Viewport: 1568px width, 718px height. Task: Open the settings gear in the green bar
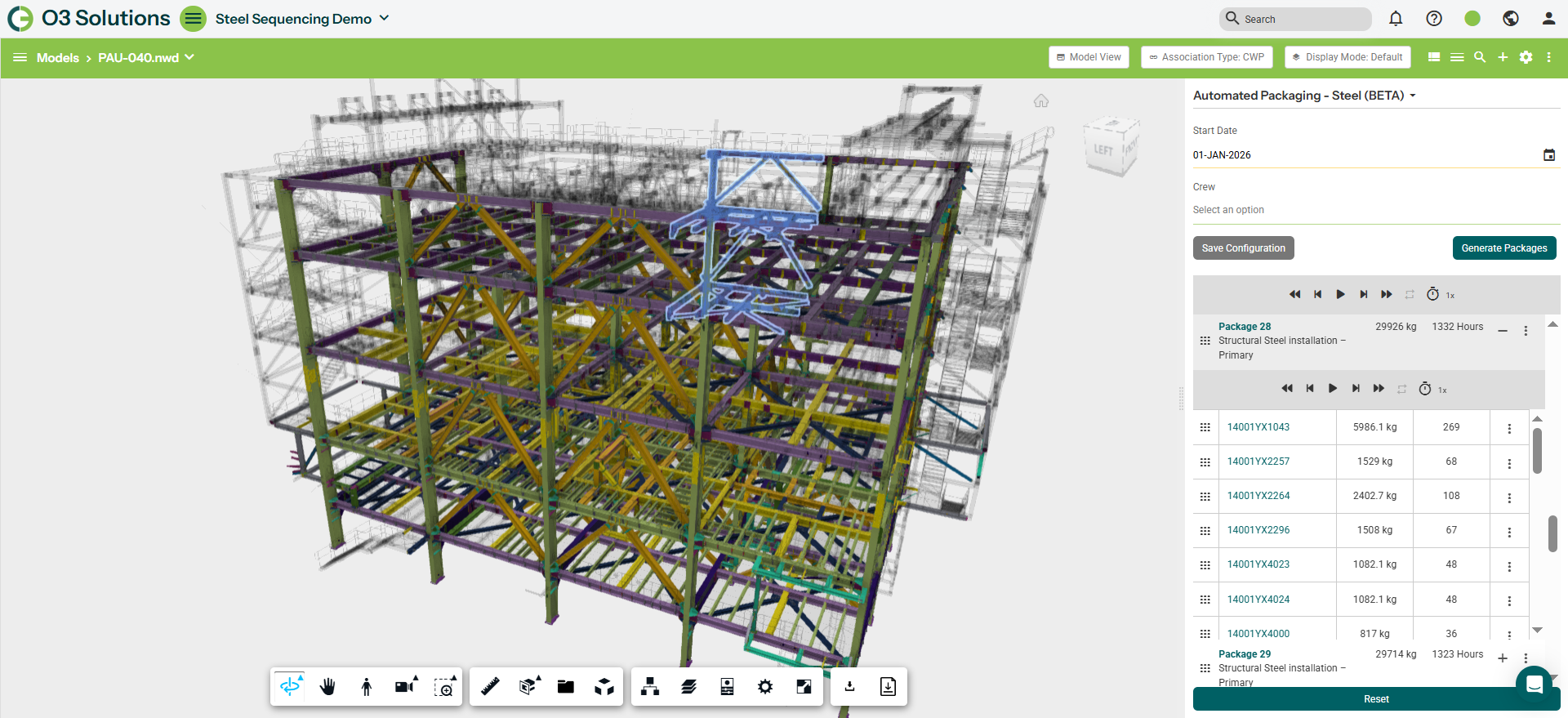1526,57
